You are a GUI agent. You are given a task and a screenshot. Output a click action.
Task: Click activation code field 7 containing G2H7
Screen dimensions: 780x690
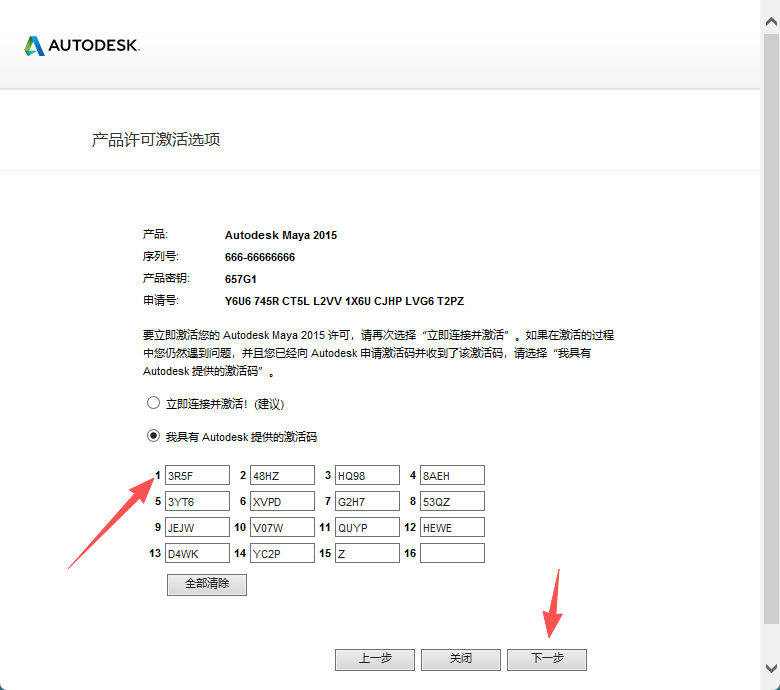pos(368,501)
